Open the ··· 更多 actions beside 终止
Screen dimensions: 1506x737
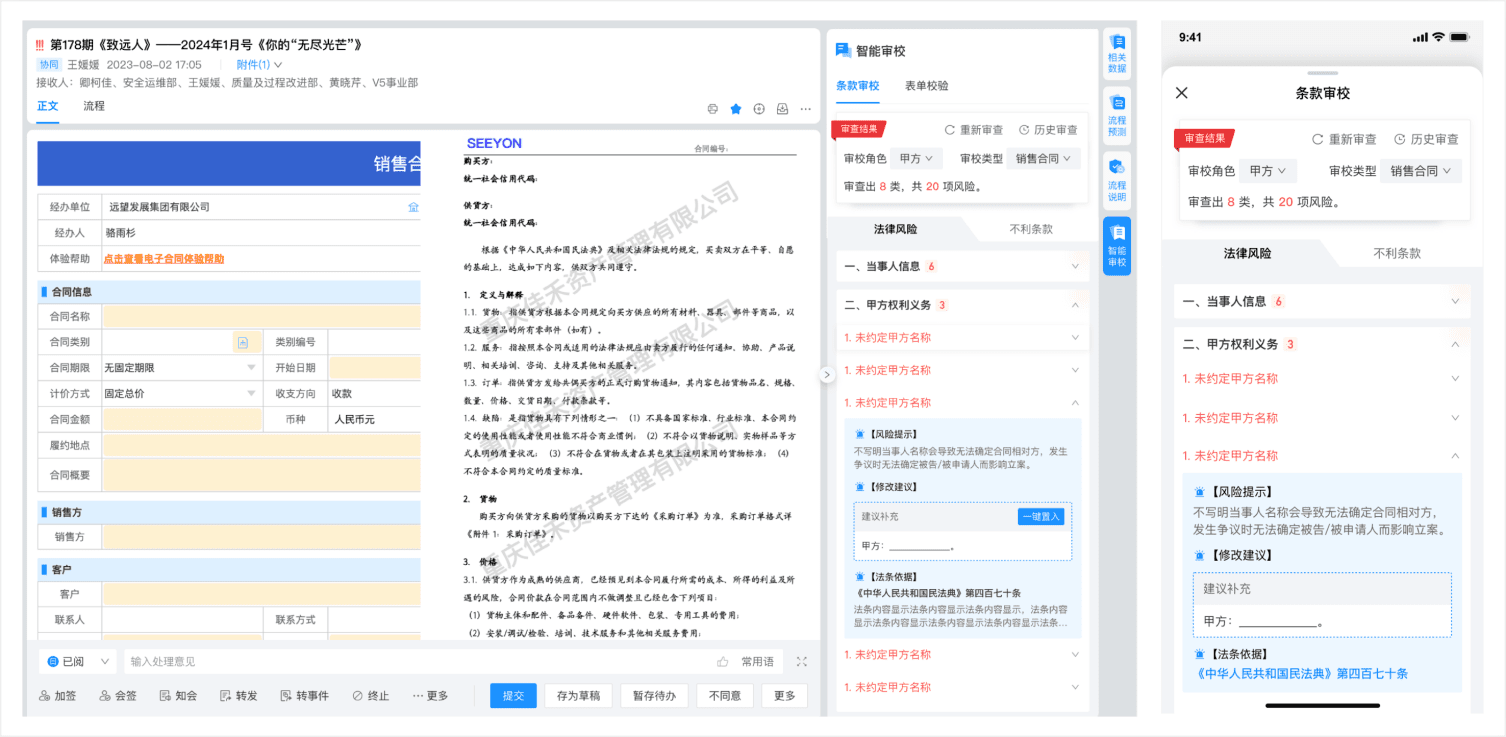[431, 696]
